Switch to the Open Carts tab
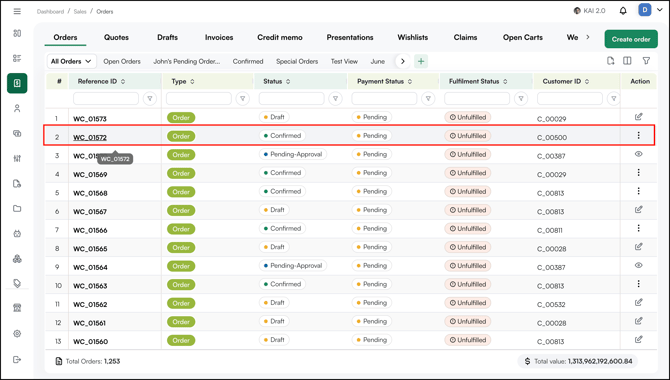The width and height of the screenshot is (670, 380). (x=523, y=37)
